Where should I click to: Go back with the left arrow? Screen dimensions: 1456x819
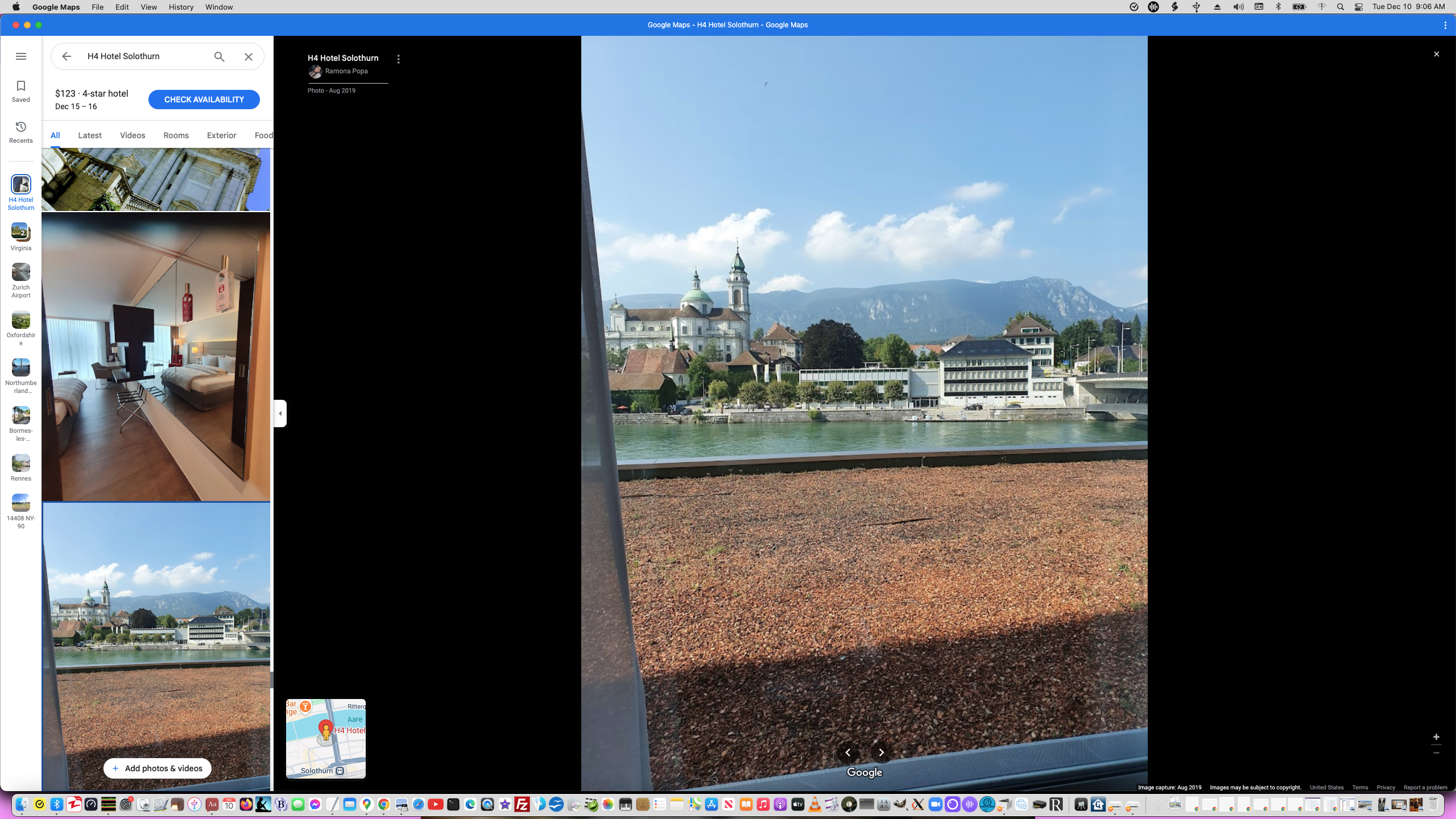[67, 56]
